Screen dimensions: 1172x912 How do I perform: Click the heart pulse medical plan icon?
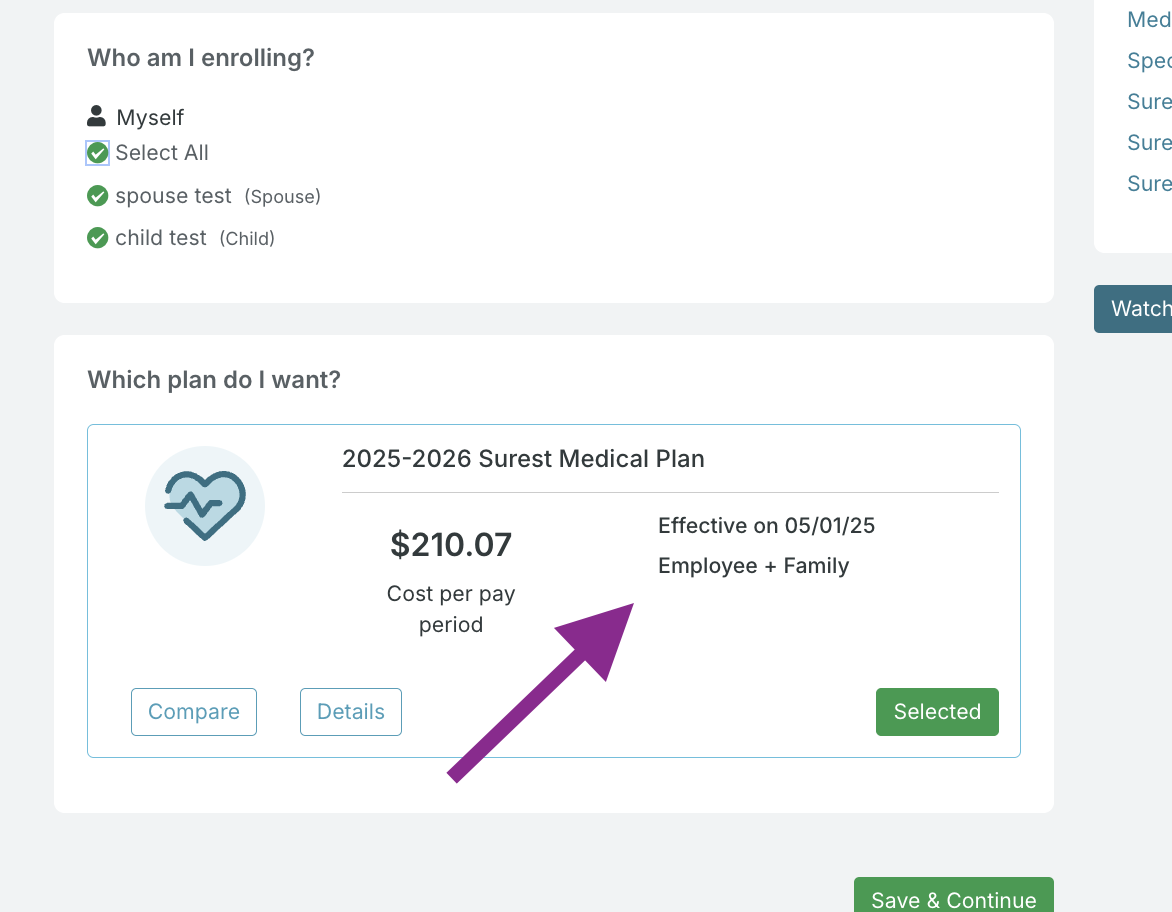point(205,505)
